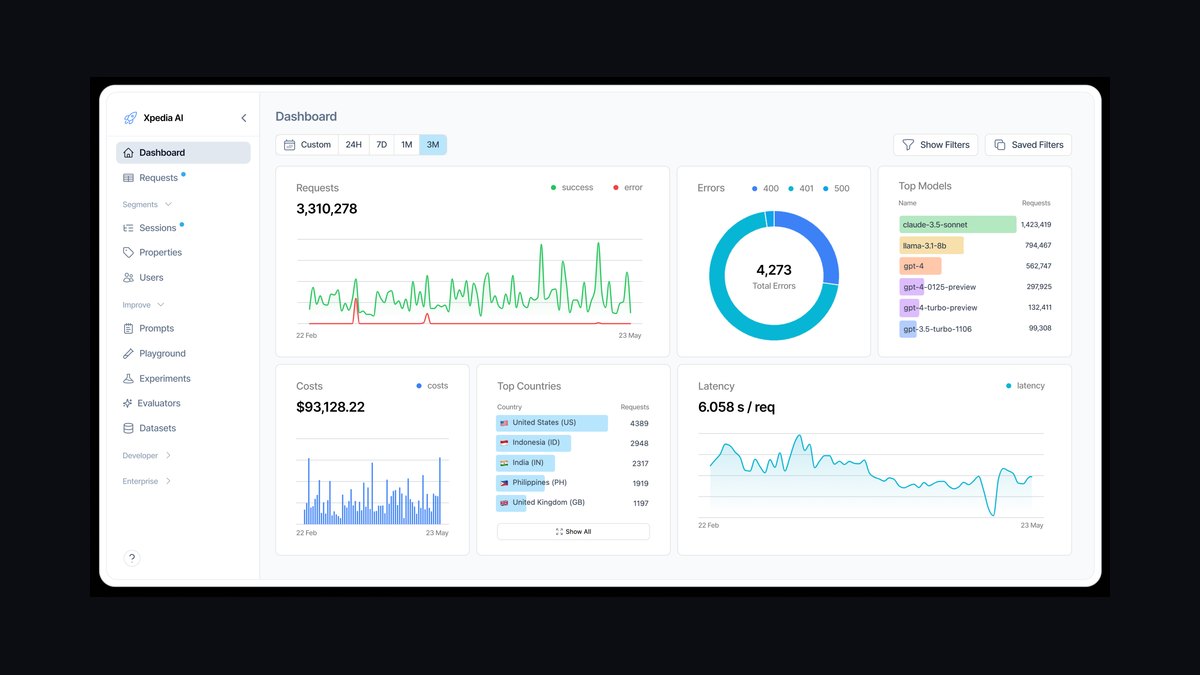The height and width of the screenshot is (675, 1200).
Task: Switch to the 7D time range
Action: [x=381, y=145]
